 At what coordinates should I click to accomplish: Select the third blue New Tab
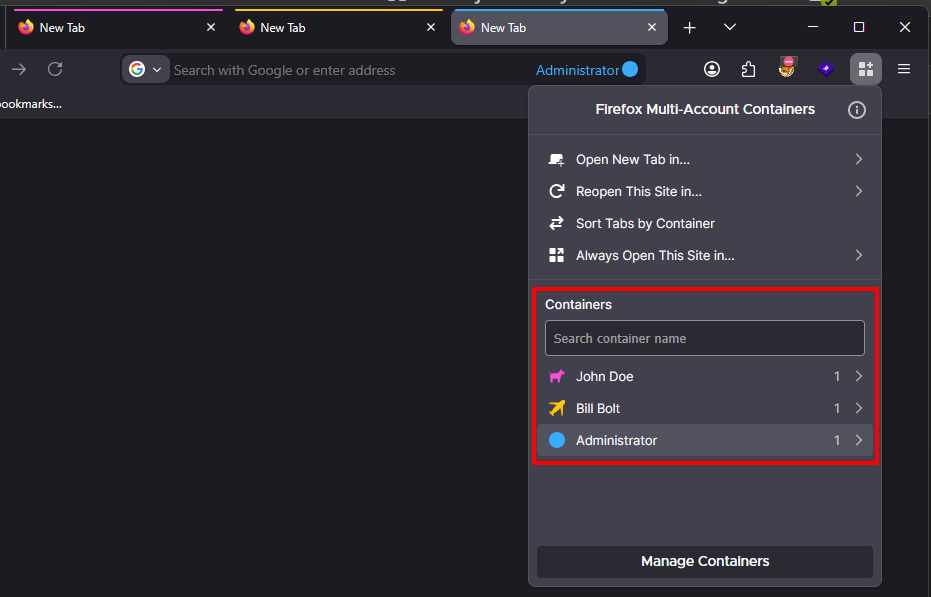coord(559,27)
